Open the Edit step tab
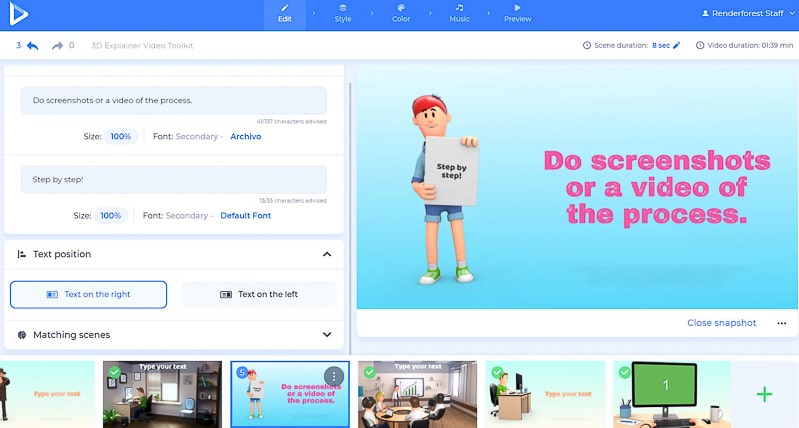 [x=285, y=15]
